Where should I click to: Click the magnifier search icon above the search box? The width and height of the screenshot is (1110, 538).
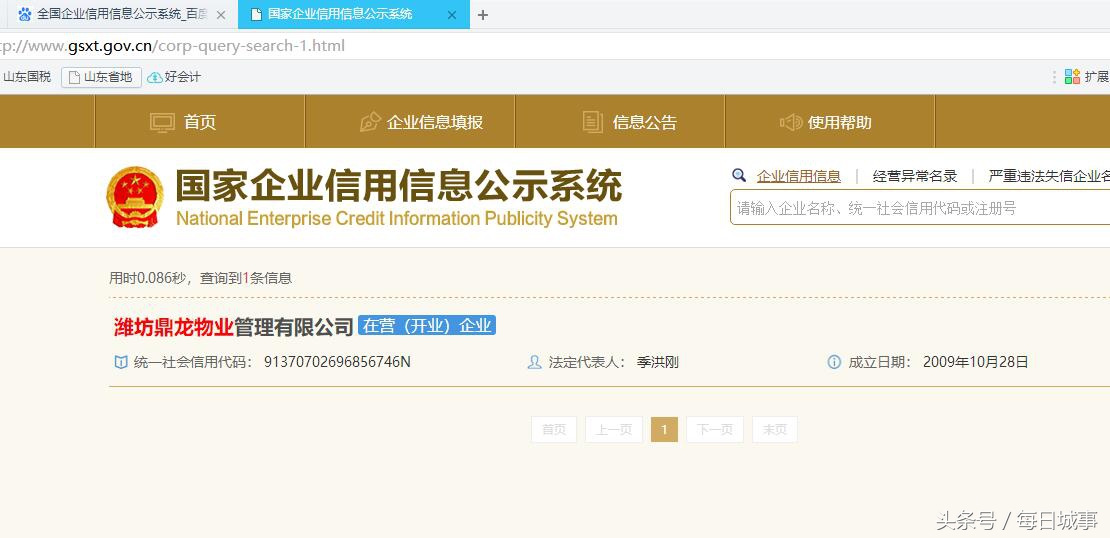click(738, 176)
